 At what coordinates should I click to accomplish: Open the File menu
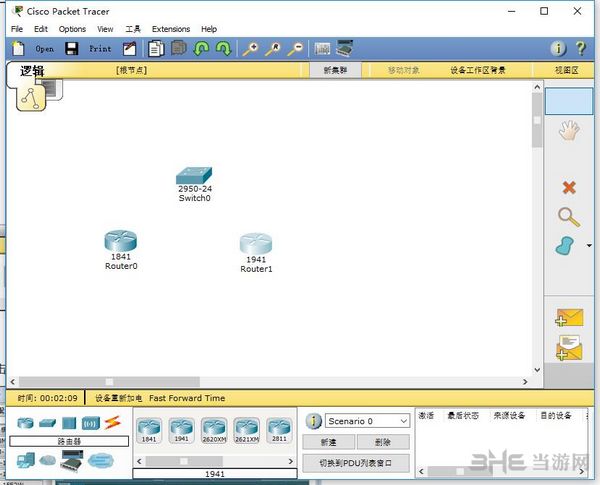(x=17, y=29)
